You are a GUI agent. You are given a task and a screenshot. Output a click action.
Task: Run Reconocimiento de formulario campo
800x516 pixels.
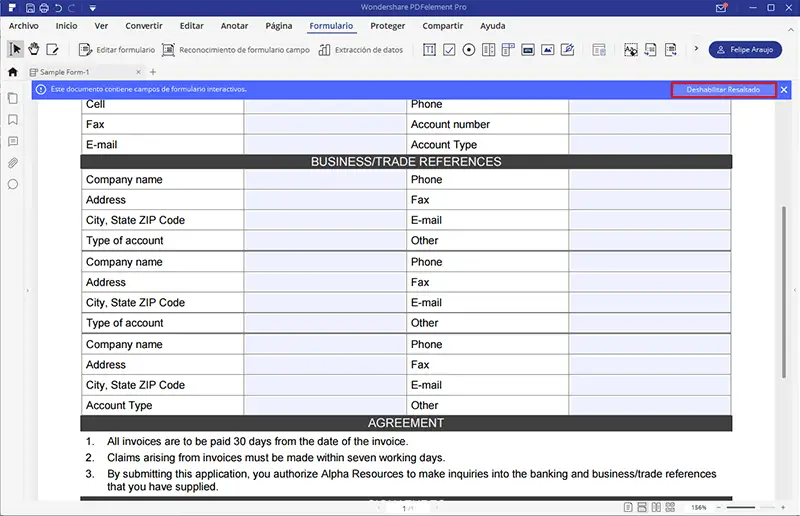click(x=236, y=50)
